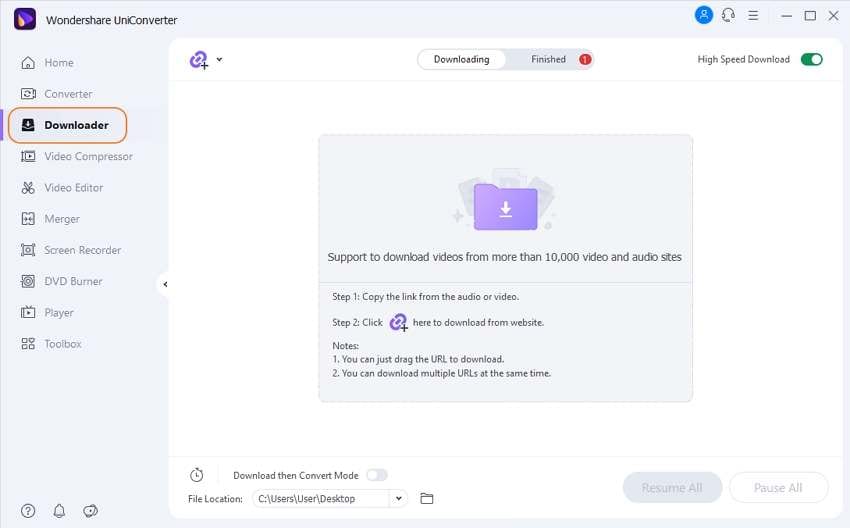Open Screen Recorder in the sidebar
The height and width of the screenshot is (528, 850).
click(70, 250)
